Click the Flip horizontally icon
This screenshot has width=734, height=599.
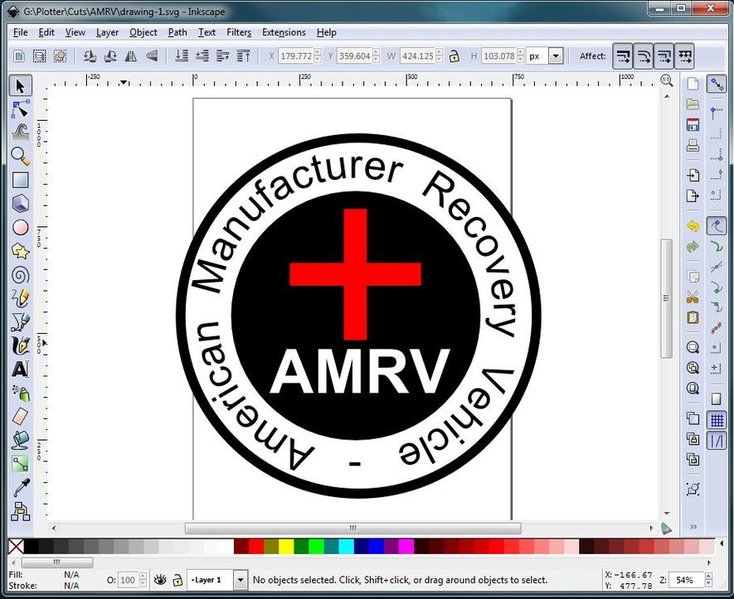[x=131, y=56]
